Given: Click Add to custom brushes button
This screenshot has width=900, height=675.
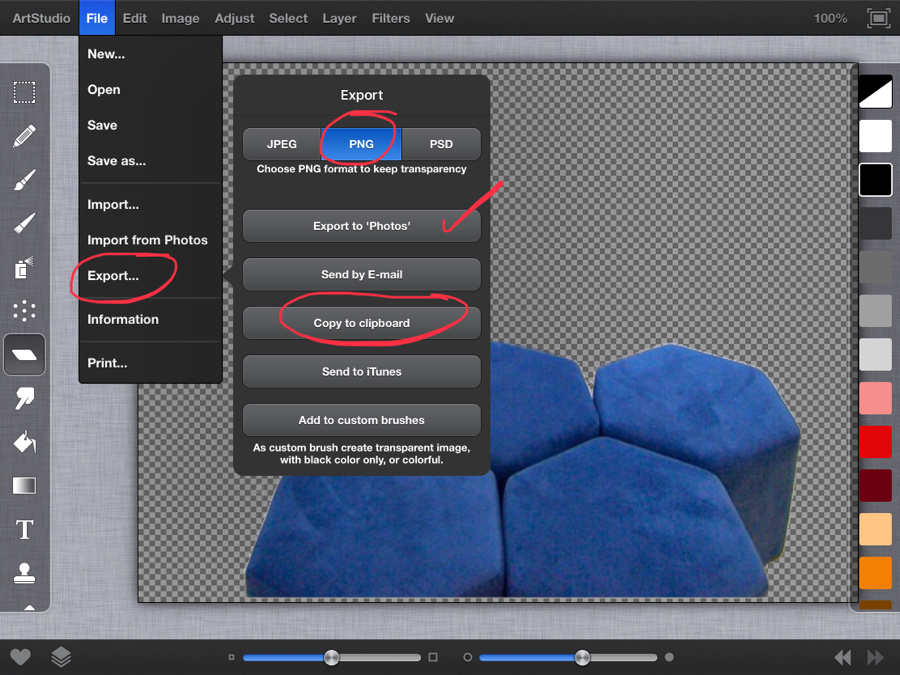Looking at the screenshot, I should pos(362,420).
